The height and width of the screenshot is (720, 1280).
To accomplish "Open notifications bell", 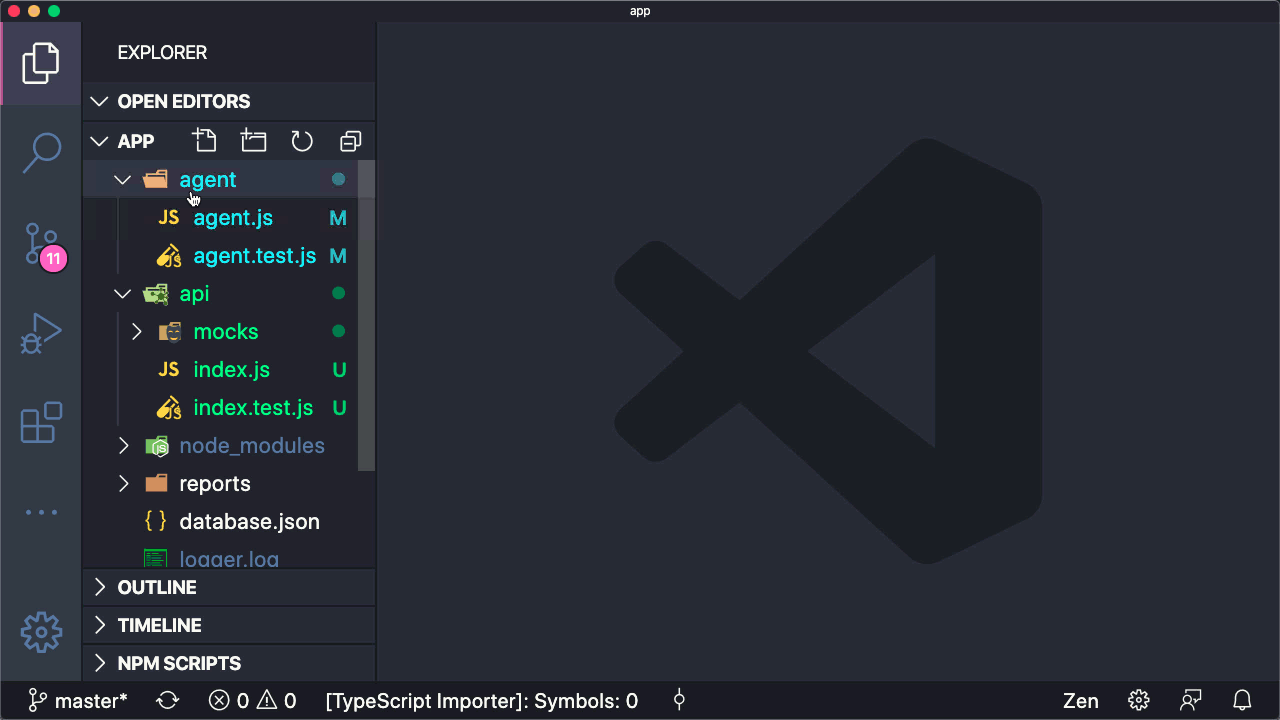I will click(x=1242, y=700).
